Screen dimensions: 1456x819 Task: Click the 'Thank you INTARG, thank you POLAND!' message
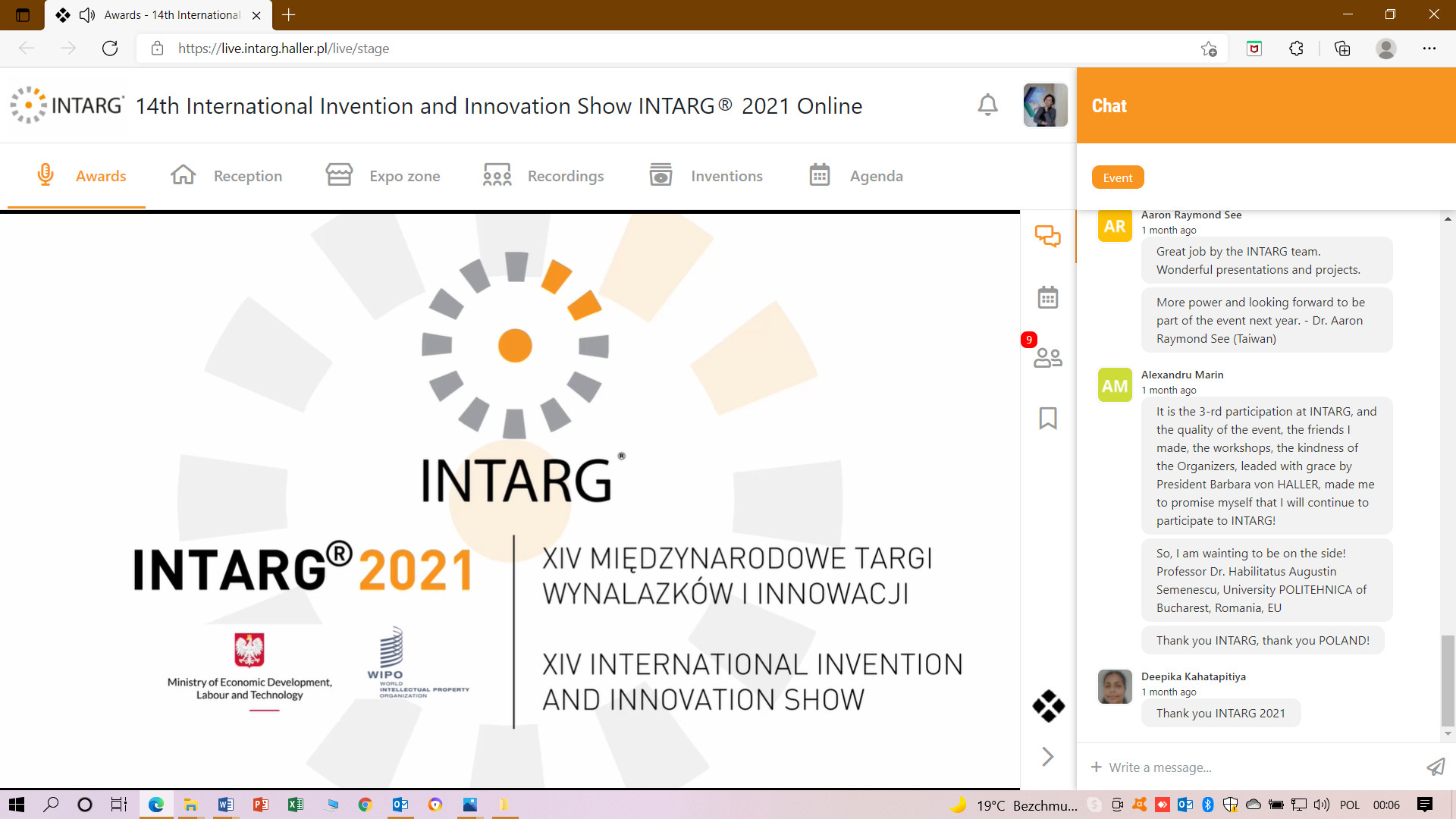tap(1263, 640)
